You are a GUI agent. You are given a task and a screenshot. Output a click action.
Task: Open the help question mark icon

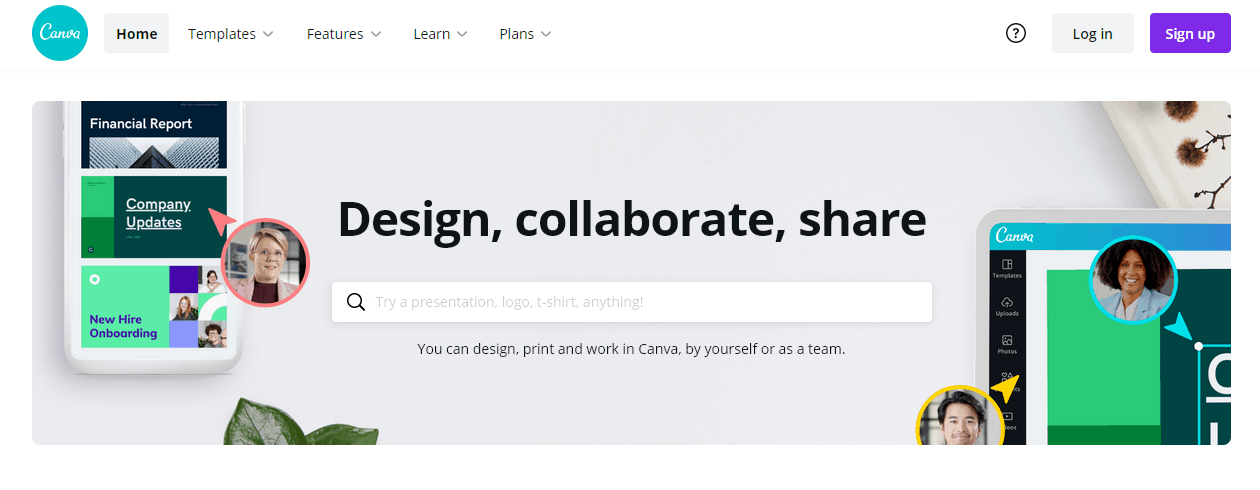point(1016,33)
